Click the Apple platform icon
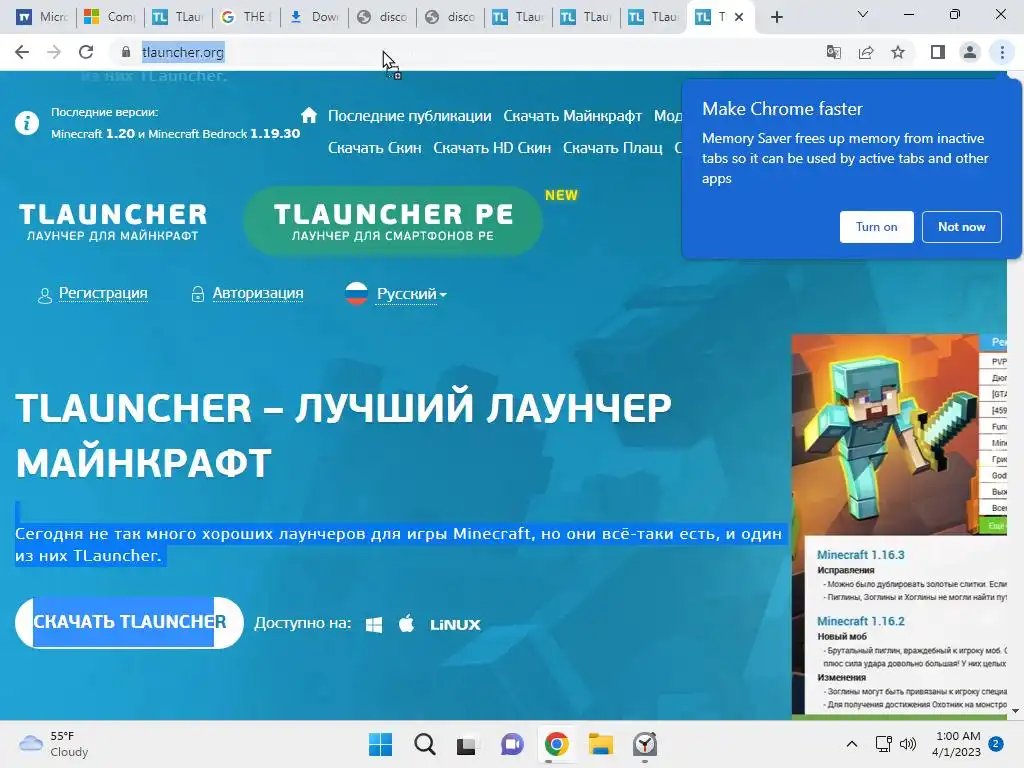The image size is (1024, 768). [x=406, y=624]
